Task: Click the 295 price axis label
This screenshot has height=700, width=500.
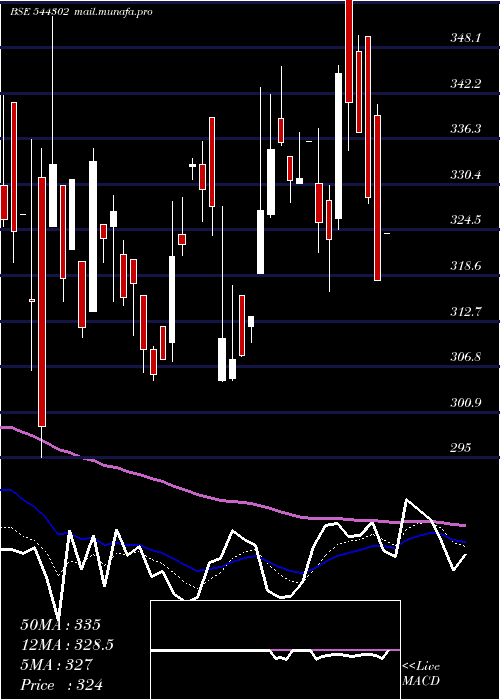Action: 460,448
